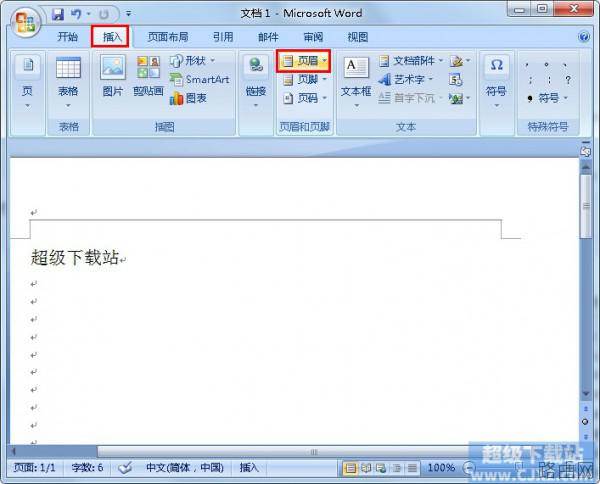Open the 邮件 Mailings tab
This screenshot has height=484, width=600.
(x=268, y=37)
